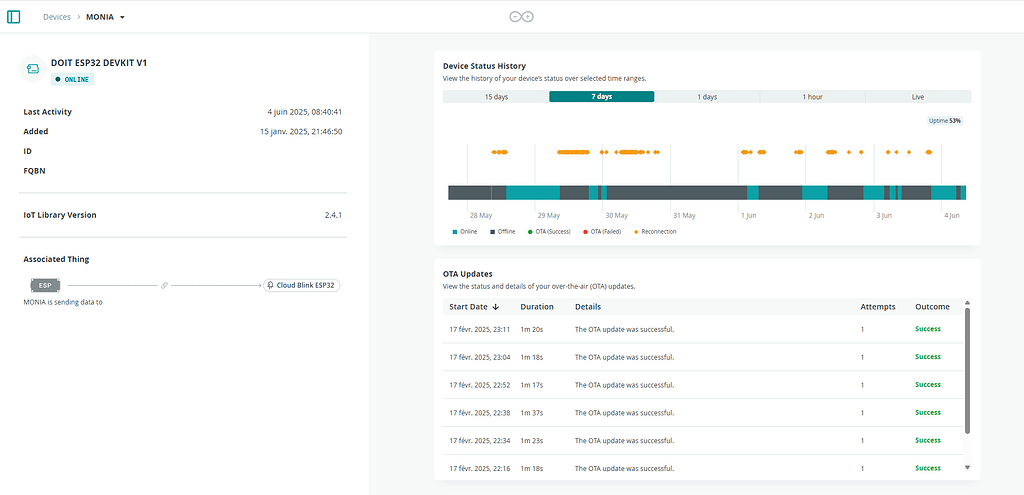Go back to Devices breadcrumb
This screenshot has width=1024, height=495.
(57, 17)
